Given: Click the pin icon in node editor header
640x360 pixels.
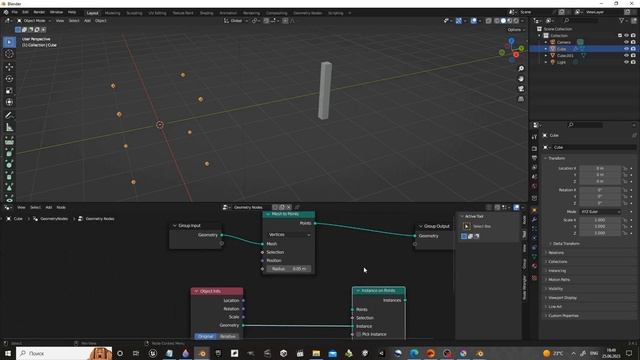Looking at the screenshot, I should click(x=297, y=207).
